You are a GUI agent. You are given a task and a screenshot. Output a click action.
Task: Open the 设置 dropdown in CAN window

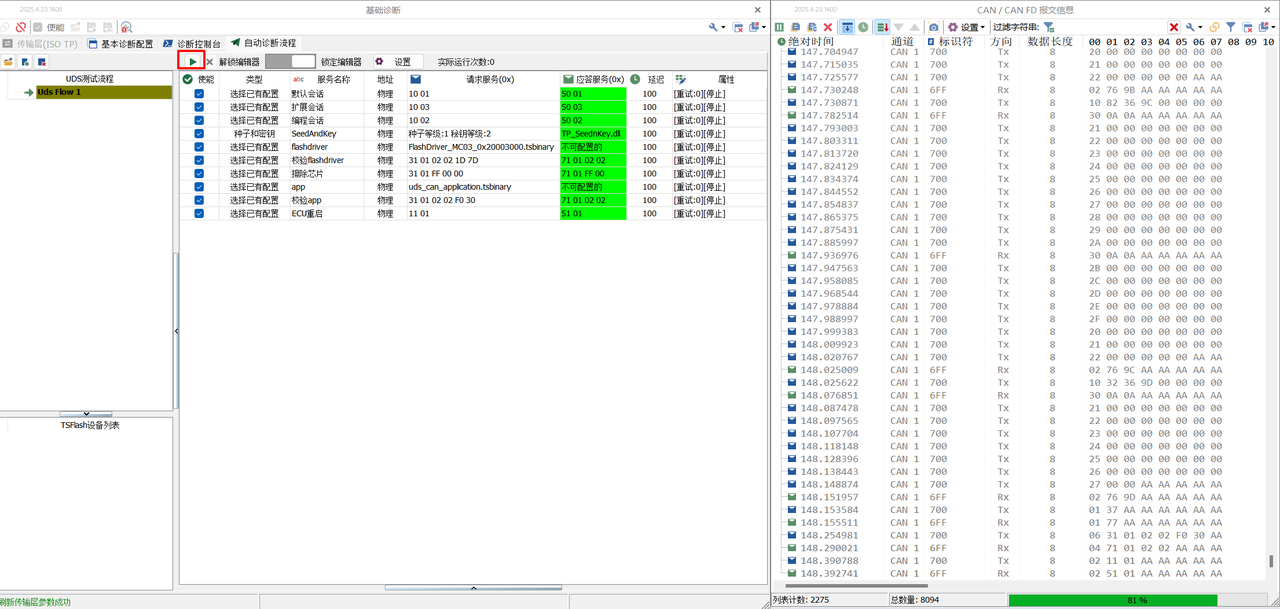966,27
